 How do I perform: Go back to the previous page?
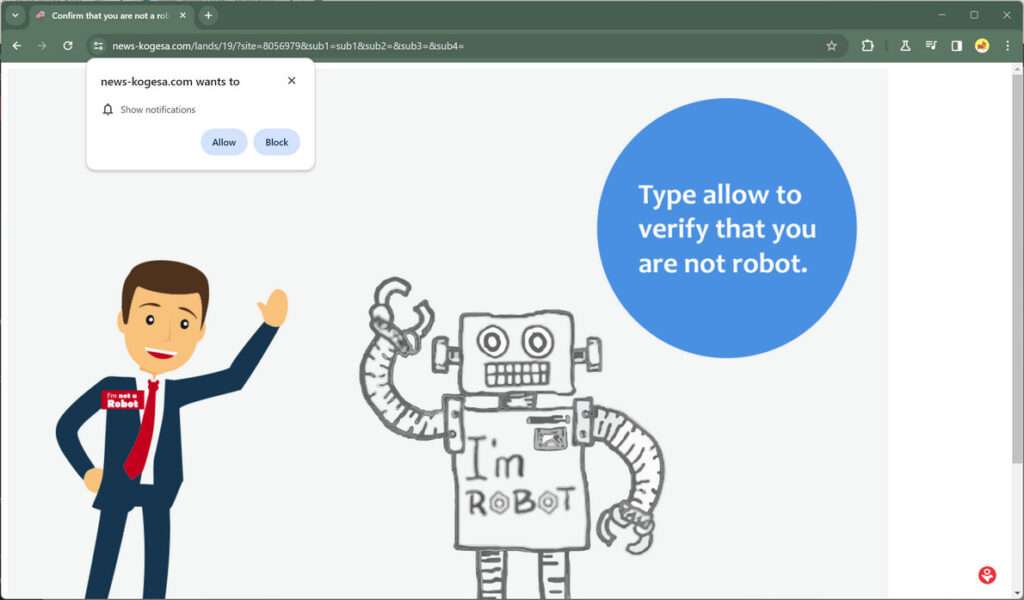coord(16,45)
